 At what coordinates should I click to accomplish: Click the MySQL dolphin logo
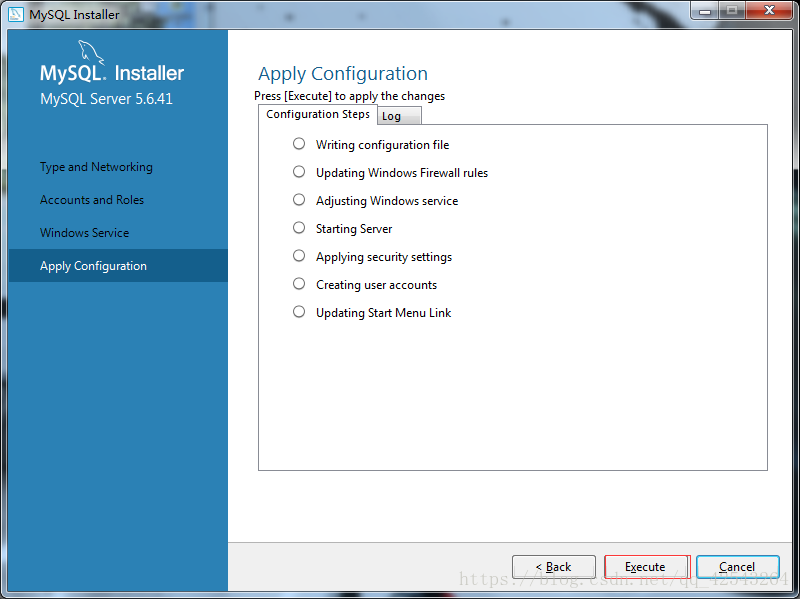click(x=91, y=53)
